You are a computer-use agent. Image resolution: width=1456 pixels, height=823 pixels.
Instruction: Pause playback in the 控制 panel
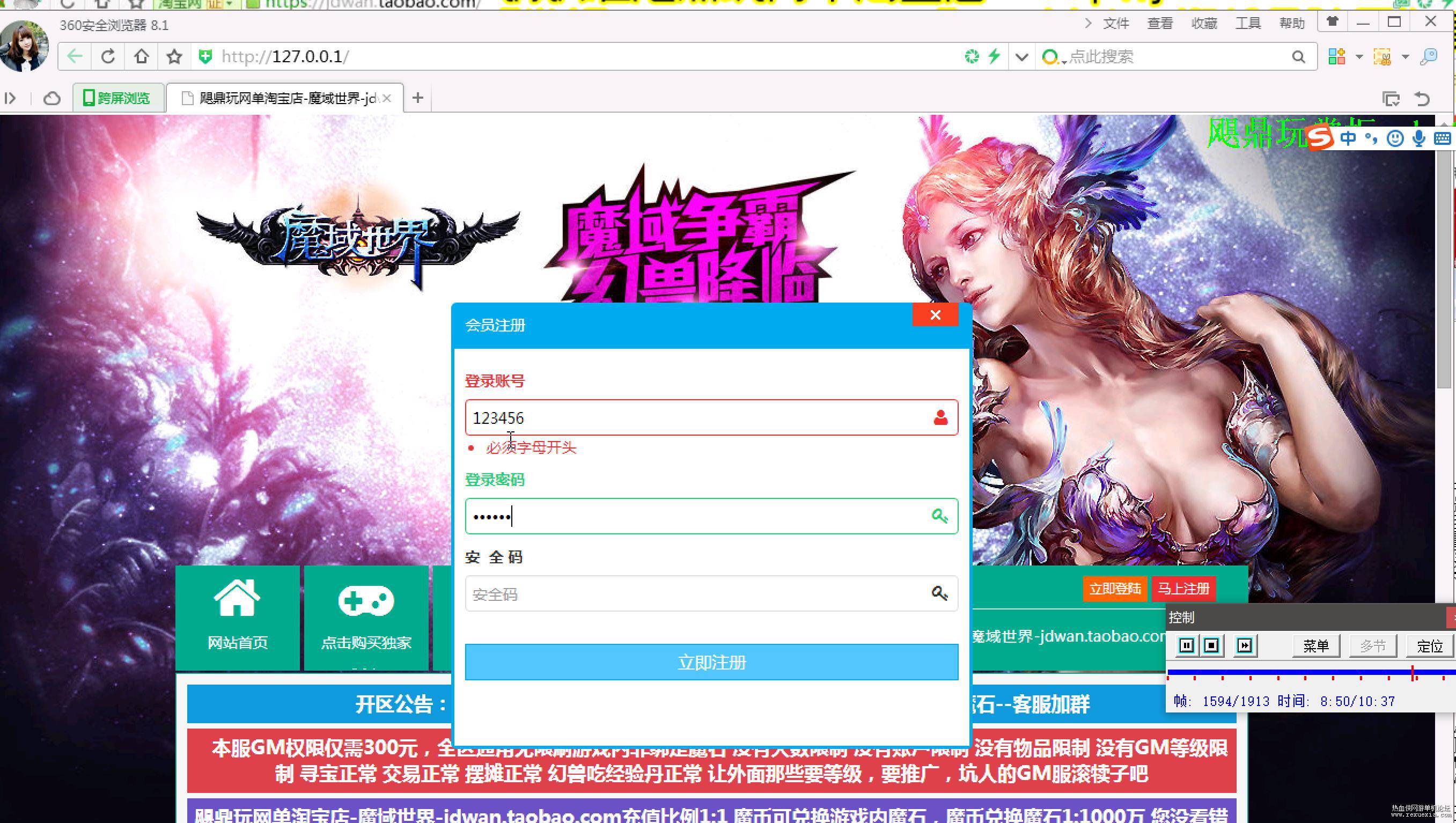click(1186, 645)
